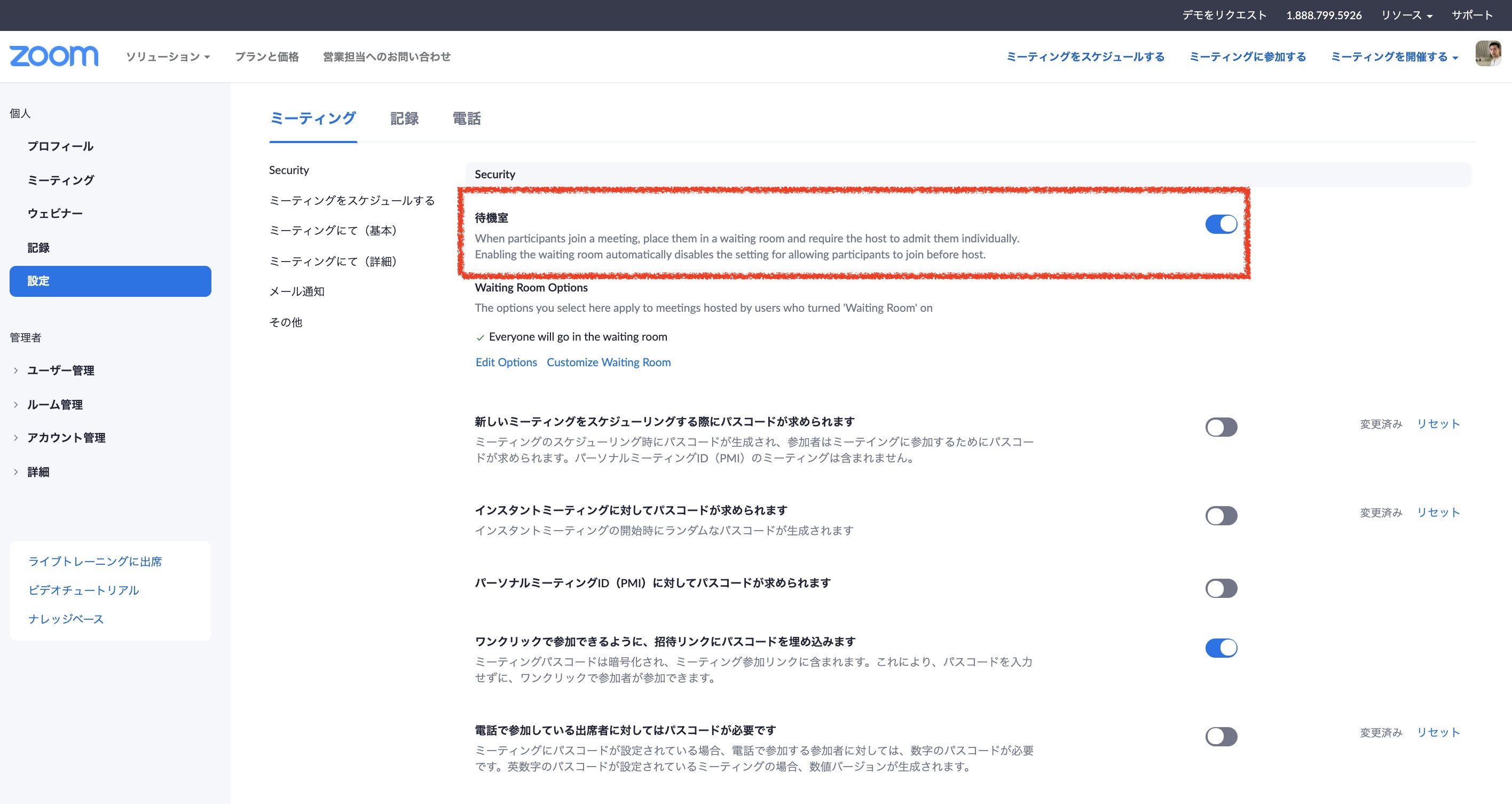Jump to メール通知 settings section
The height and width of the screenshot is (804, 1512).
coord(296,291)
